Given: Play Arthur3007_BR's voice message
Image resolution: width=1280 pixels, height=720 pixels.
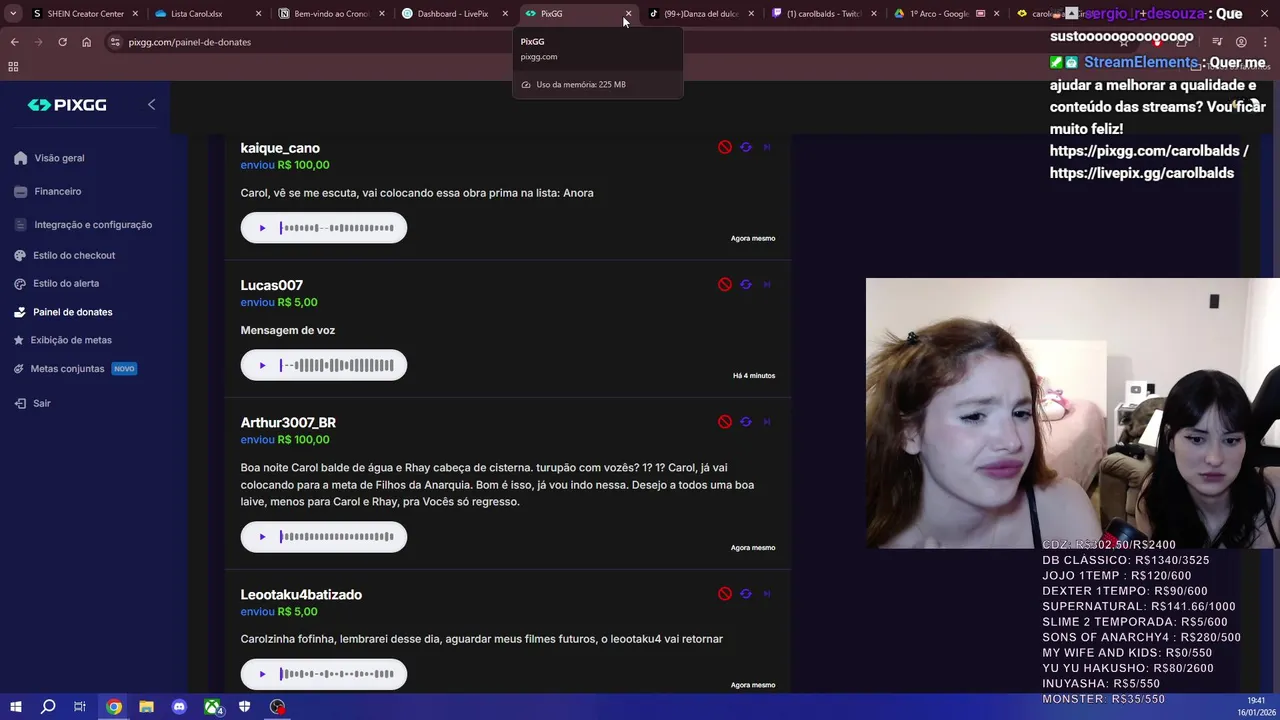Looking at the screenshot, I should coord(262,537).
